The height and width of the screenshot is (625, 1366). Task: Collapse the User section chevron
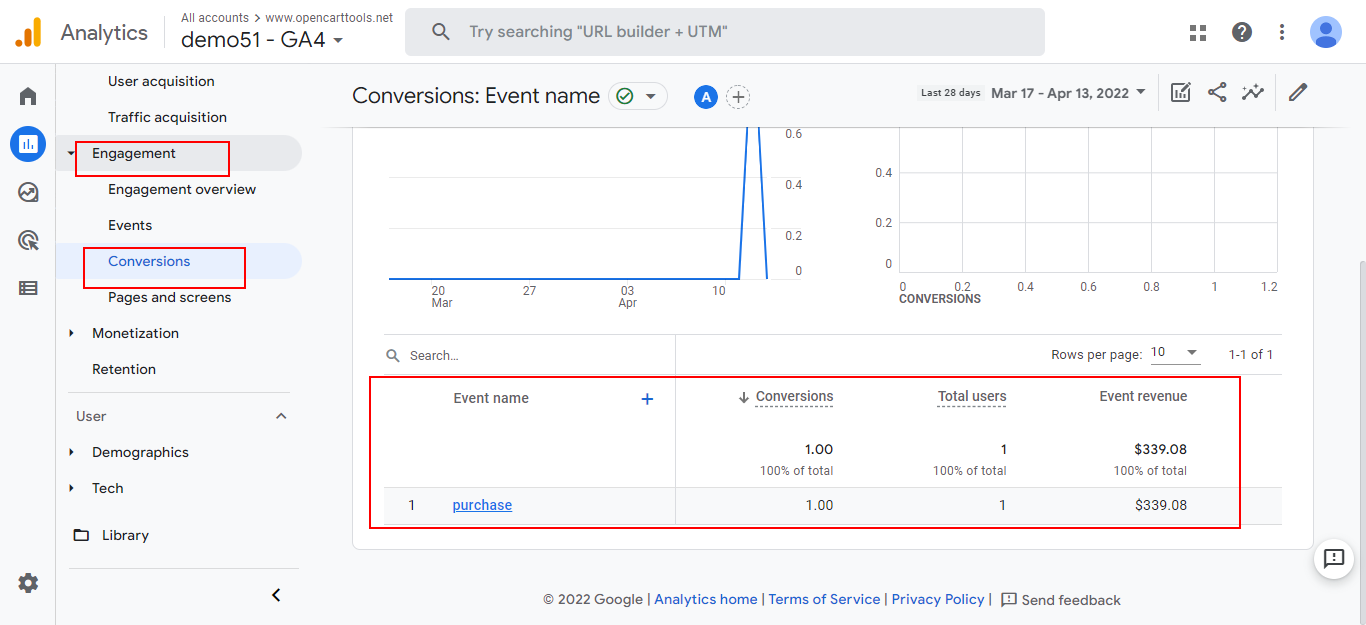click(281, 416)
